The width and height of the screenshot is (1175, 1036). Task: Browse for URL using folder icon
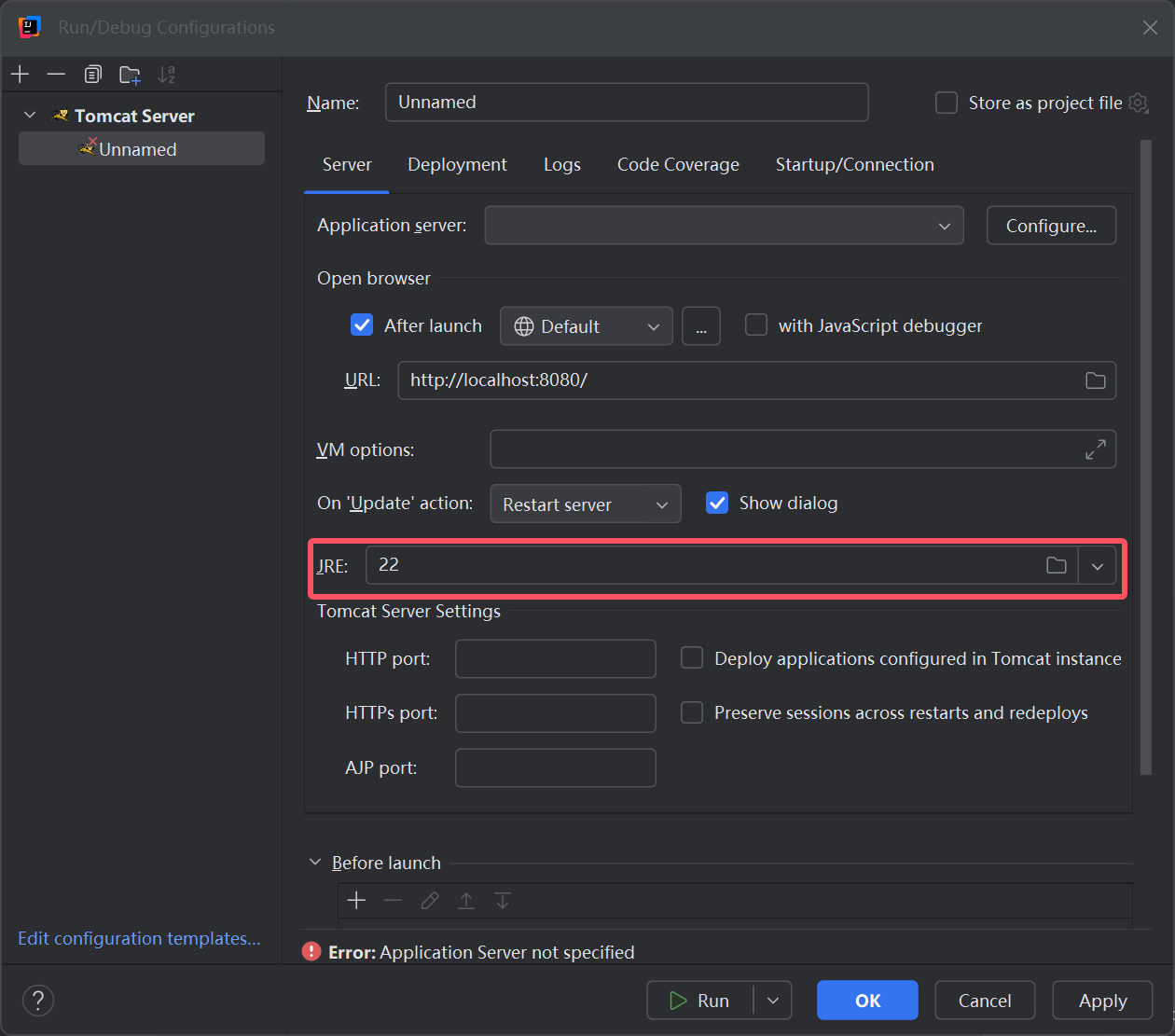(1096, 380)
